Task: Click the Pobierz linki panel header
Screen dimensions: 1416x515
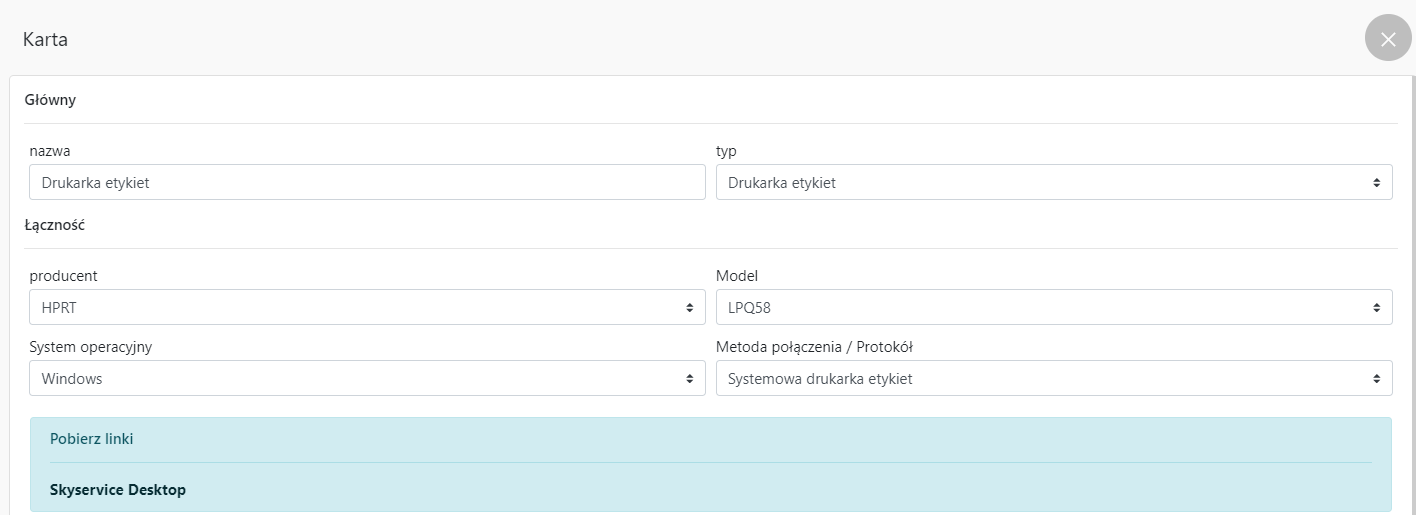Action: 92,439
